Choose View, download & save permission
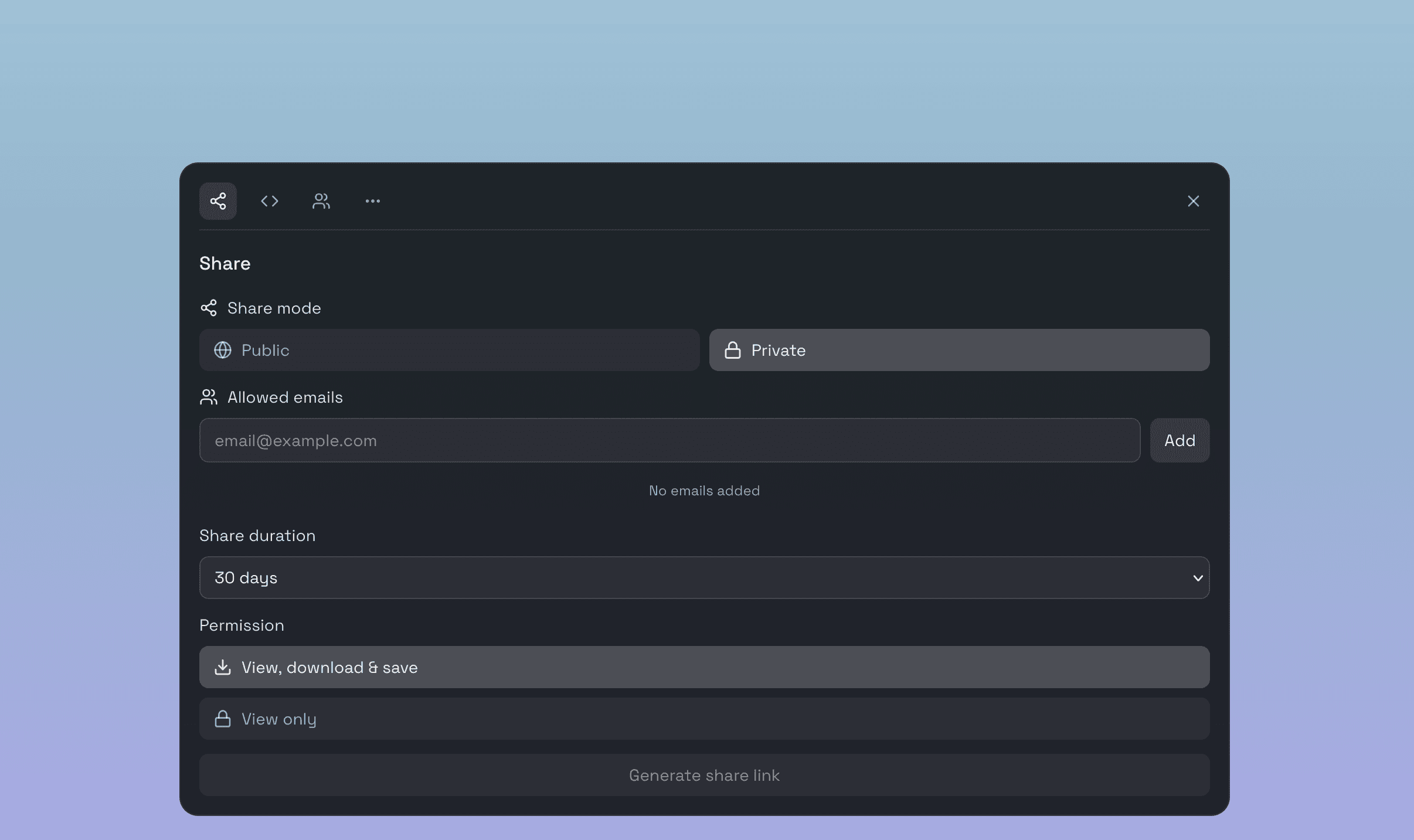Viewport: 1414px width, 840px height. pyautogui.click(x=704, y=667)
